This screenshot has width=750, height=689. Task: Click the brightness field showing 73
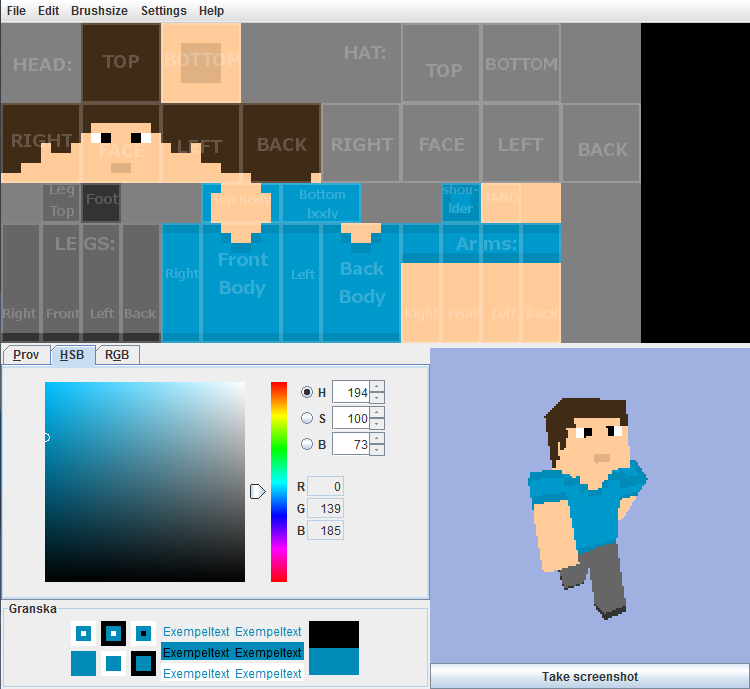[x=351, y=444]
